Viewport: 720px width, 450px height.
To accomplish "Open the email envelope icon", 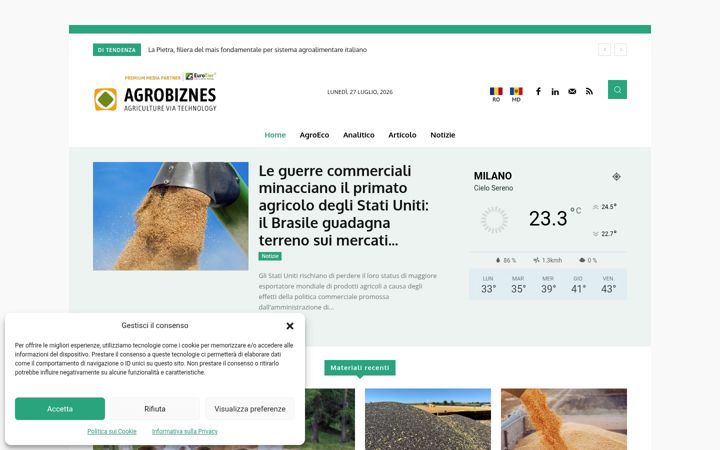I will point(572,91).
